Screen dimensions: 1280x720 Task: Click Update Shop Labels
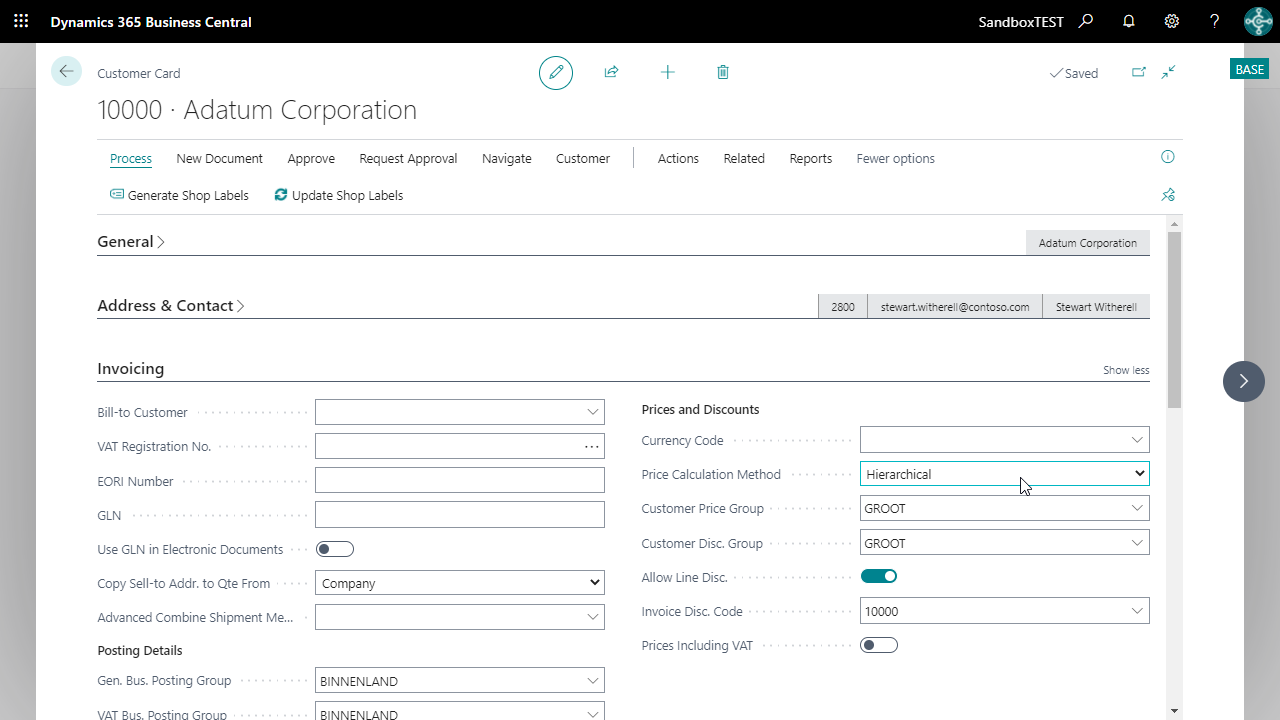(x=339, y=195)
